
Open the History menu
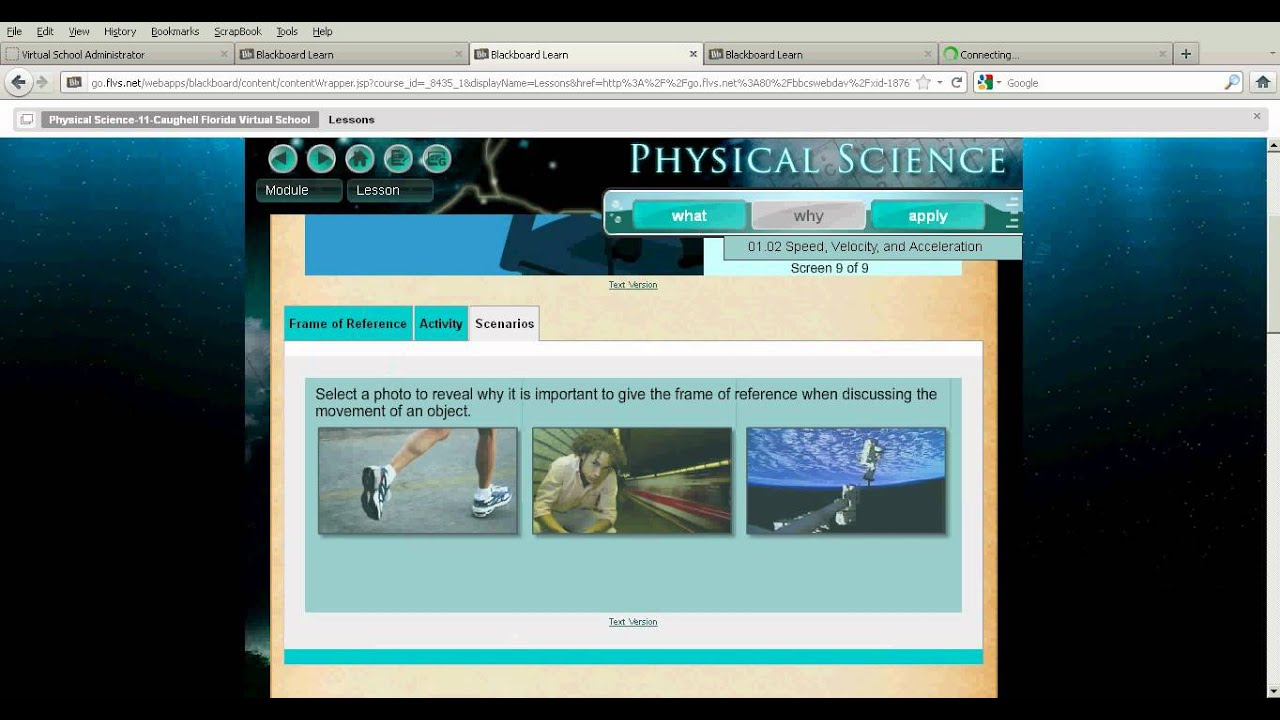(x=120, y=31)
